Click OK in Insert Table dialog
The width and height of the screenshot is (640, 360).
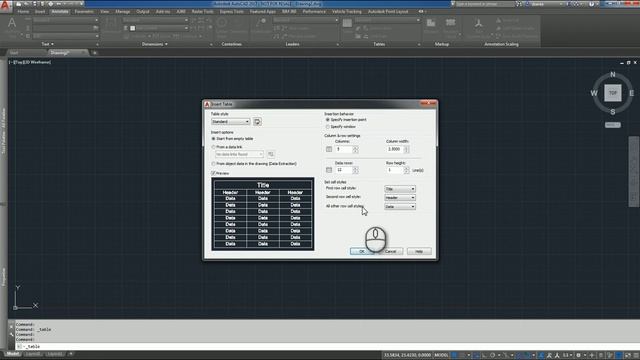tap(362, 251)
